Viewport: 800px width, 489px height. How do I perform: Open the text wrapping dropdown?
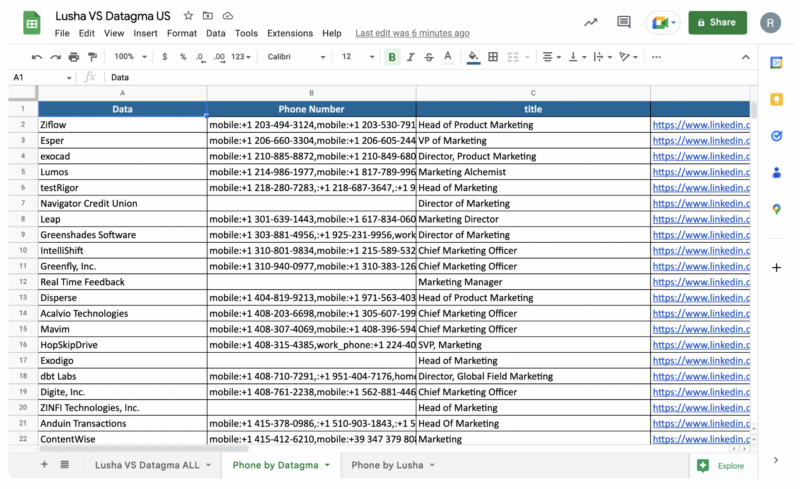coord(602,57)
